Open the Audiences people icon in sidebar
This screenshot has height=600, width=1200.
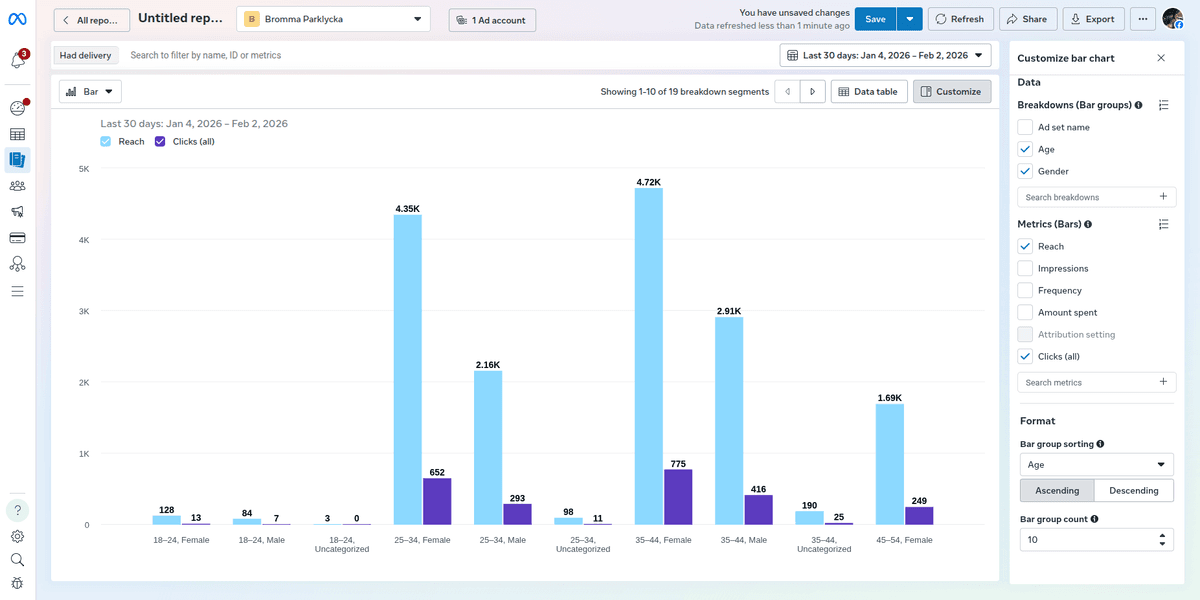click(18, 186)
